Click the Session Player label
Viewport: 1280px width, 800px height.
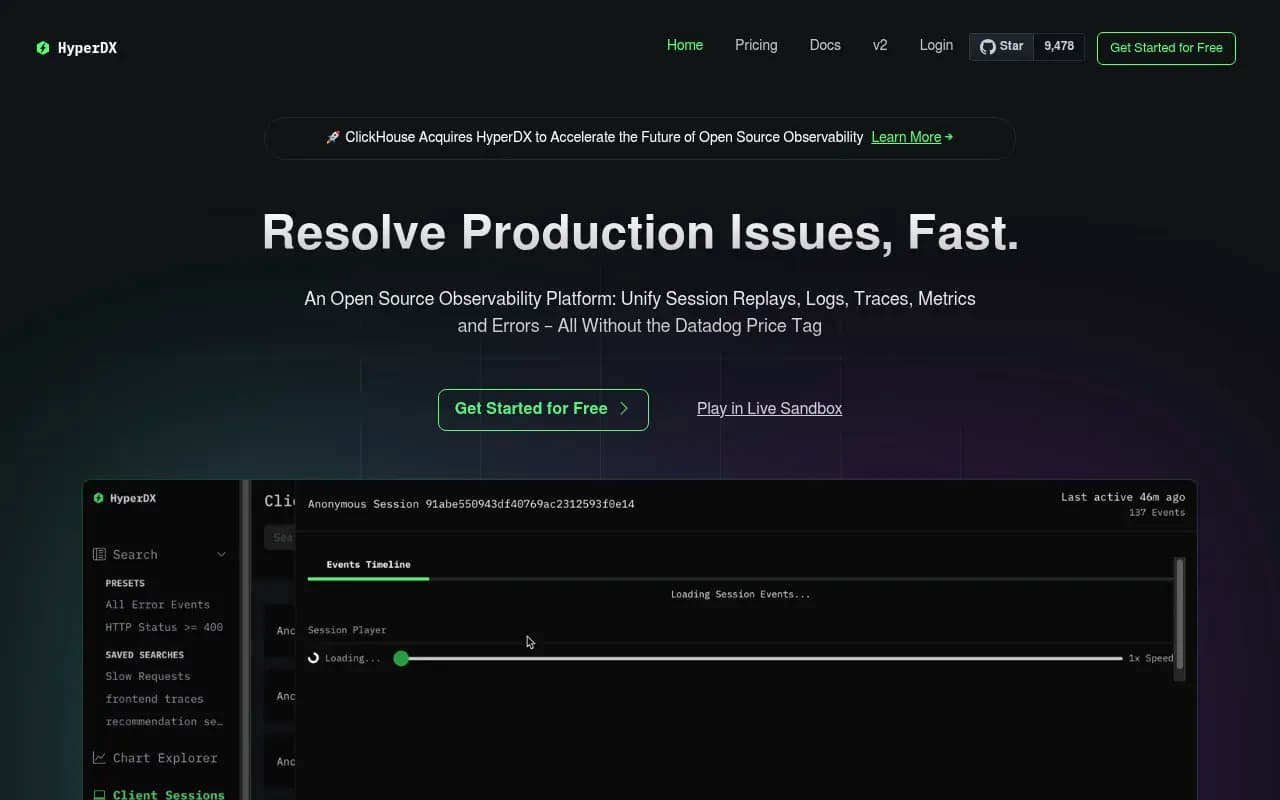(x=347, y=630)
